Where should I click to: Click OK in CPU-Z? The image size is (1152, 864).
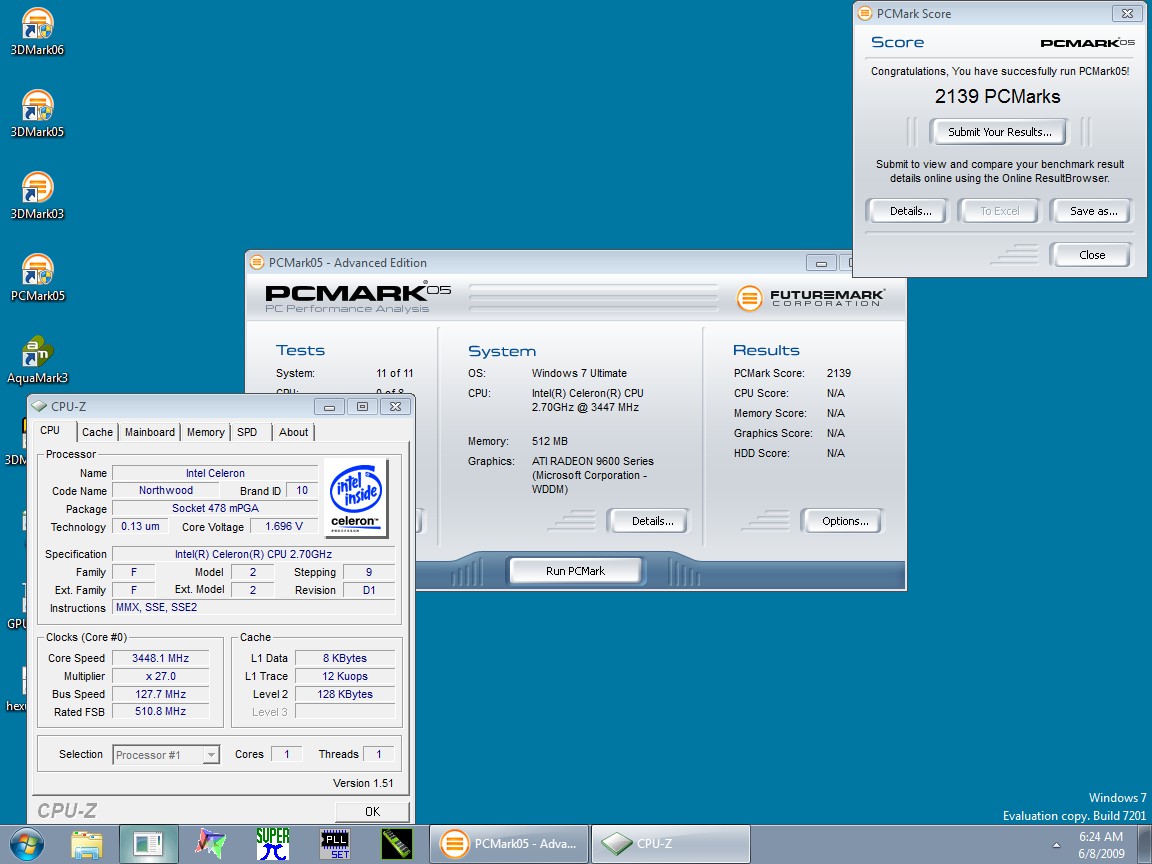372,811
